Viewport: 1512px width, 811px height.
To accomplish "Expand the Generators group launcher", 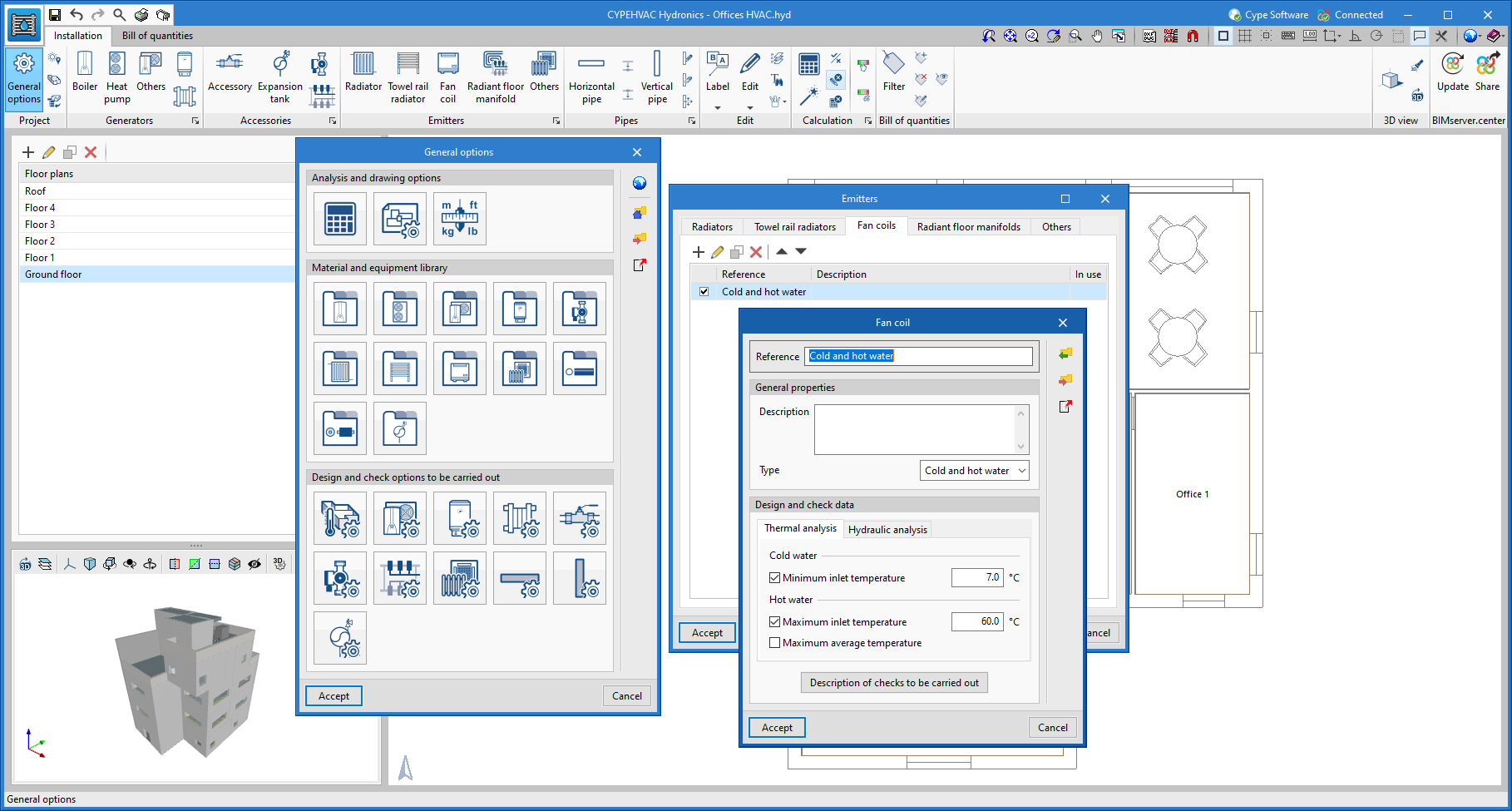I will pos(195,121).
